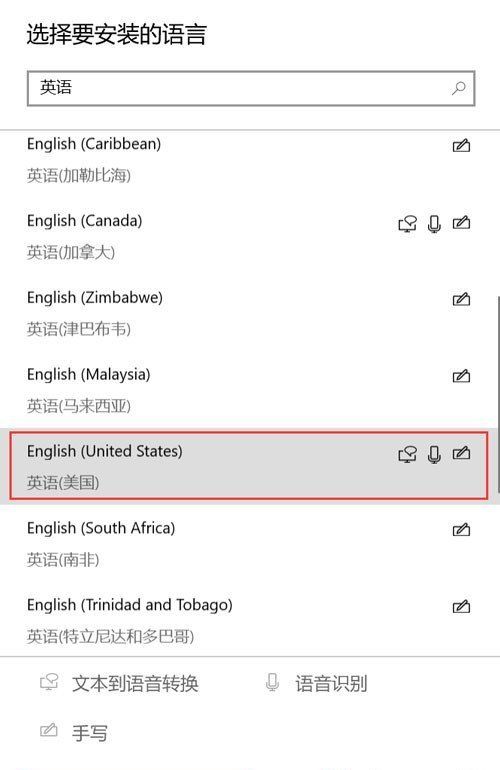The width and height of the screenshot is (500, 770).
Task: Click the language search input field
Action: (x=251, y=88)
